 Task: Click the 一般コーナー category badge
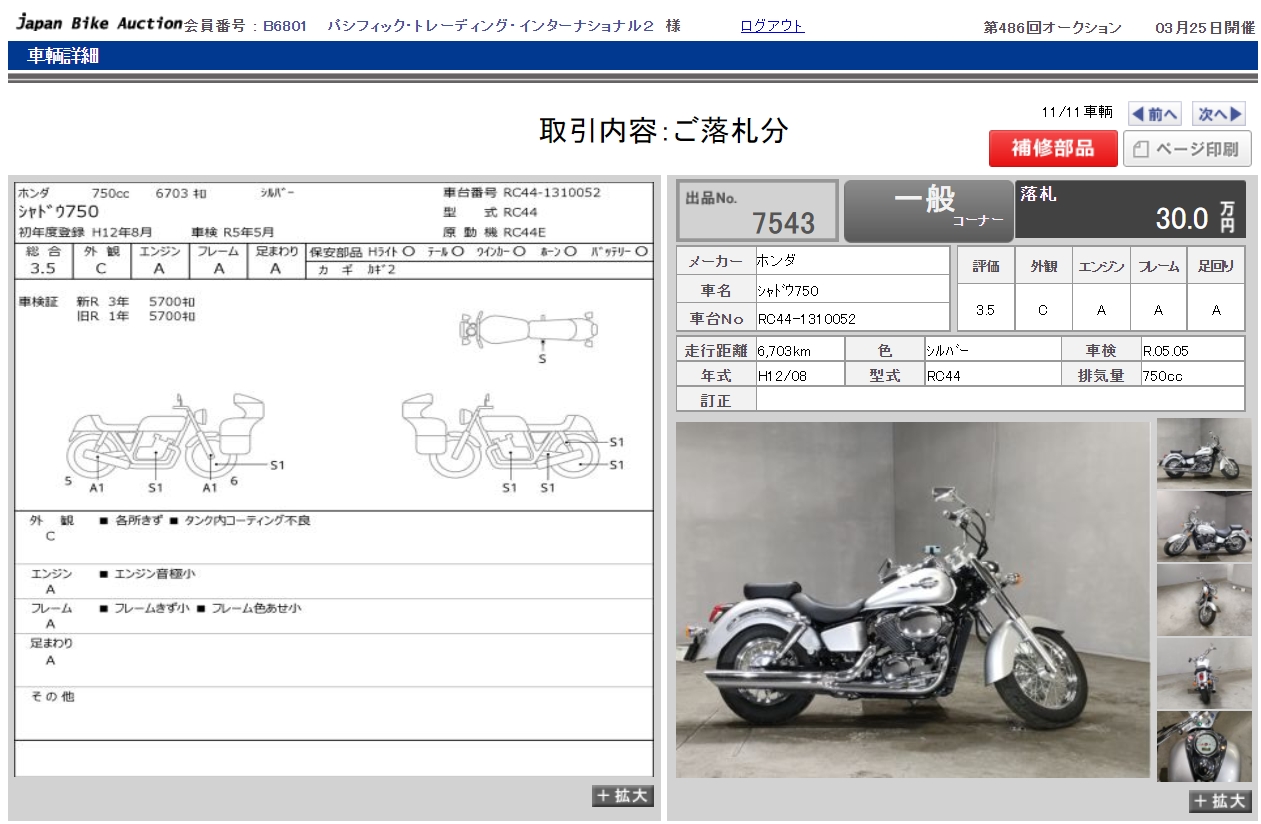(x=928, y=210)
